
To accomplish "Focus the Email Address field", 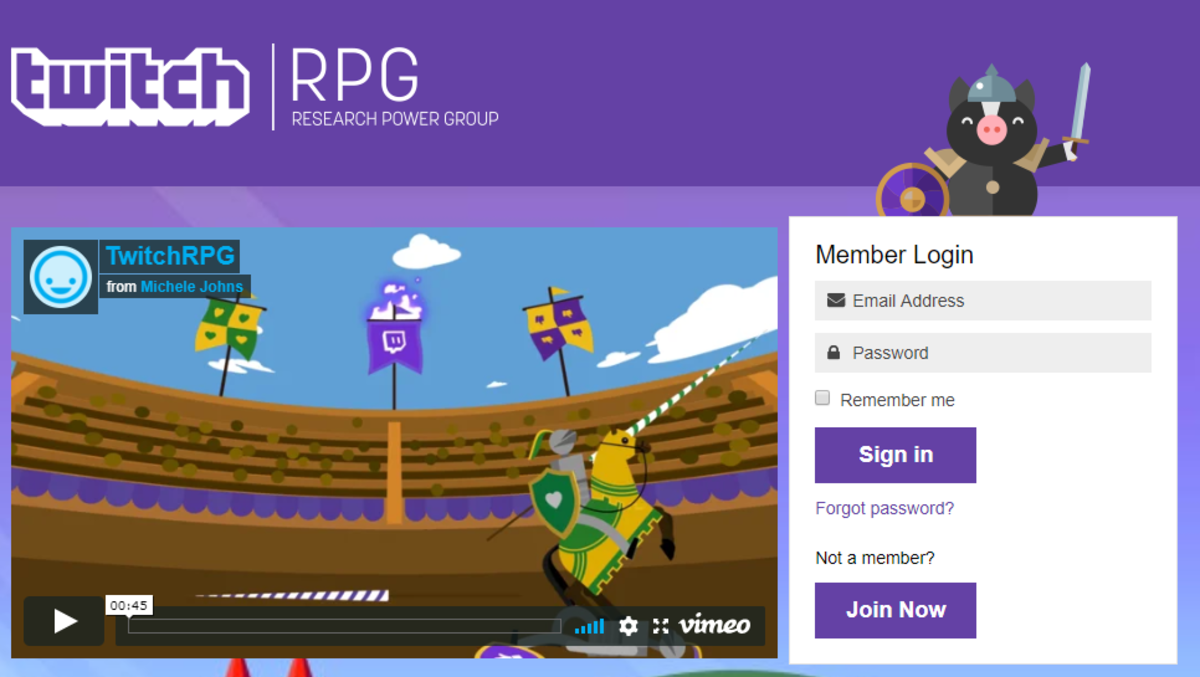I will (983, 300).
